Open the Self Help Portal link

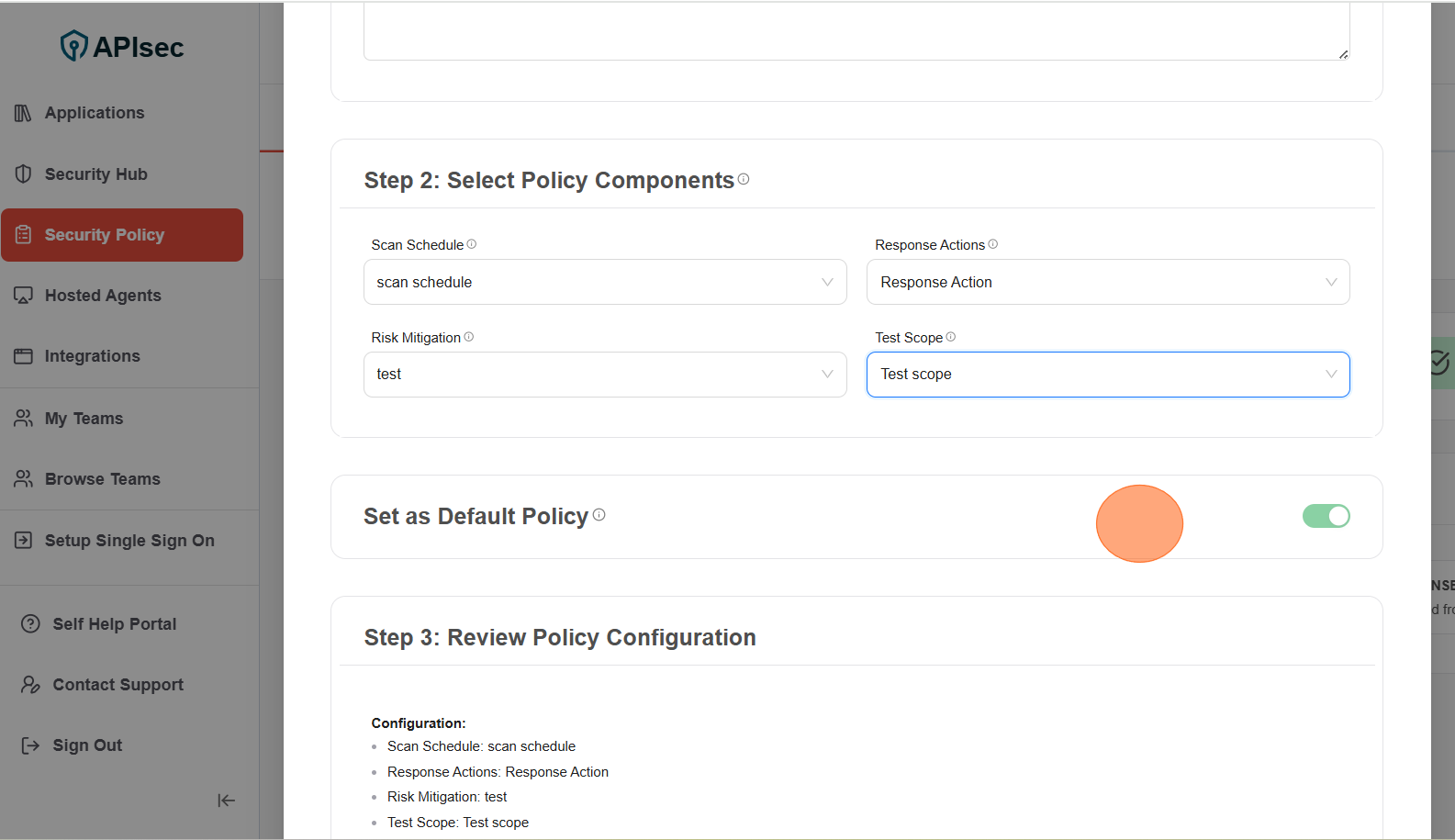pos(114,624)
